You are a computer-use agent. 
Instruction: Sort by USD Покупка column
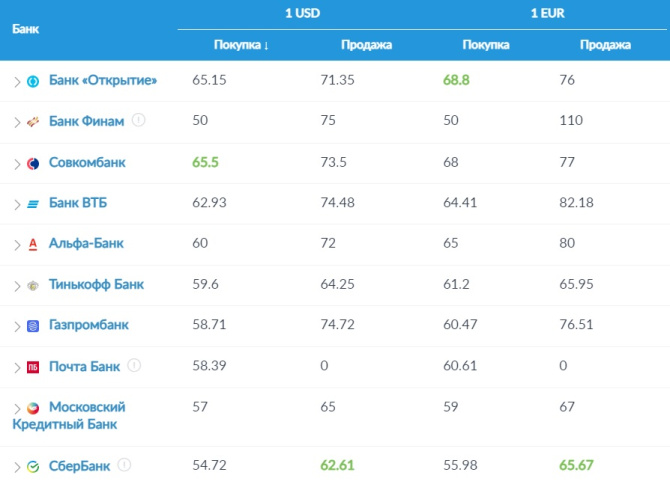[241, 45]
